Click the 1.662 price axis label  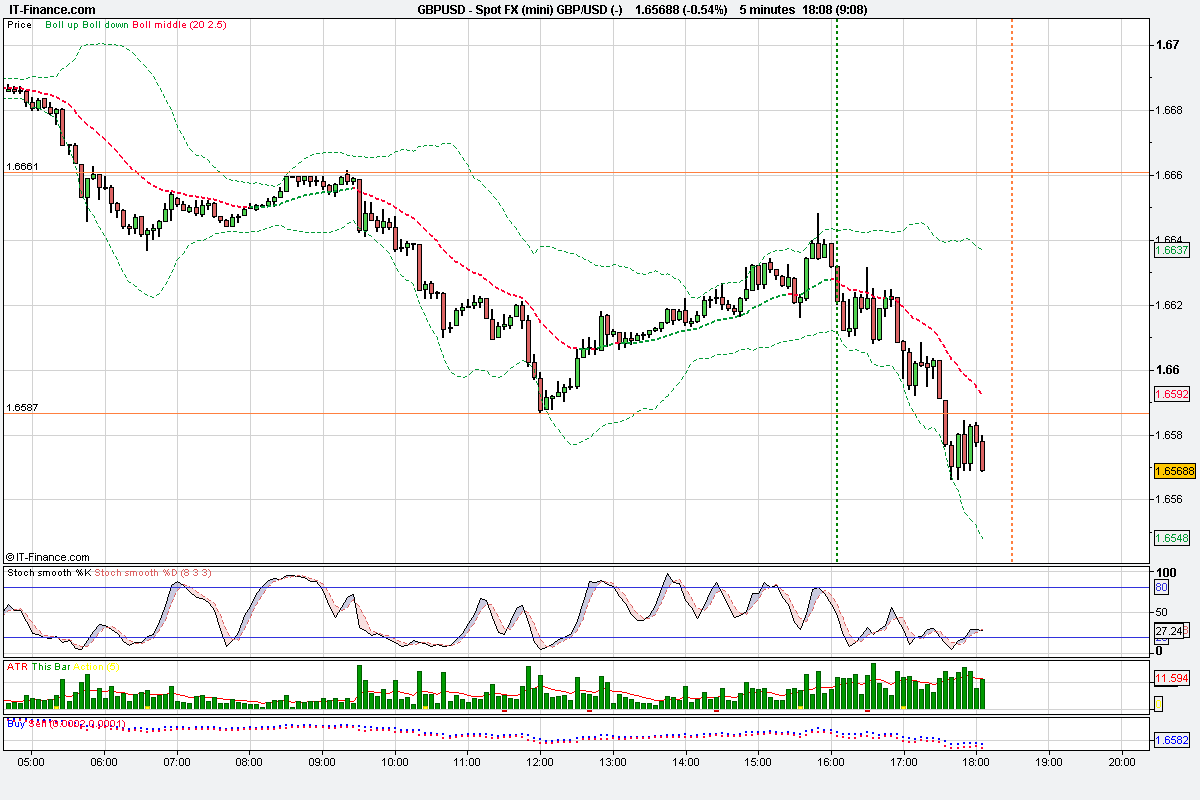(1171, 305)
